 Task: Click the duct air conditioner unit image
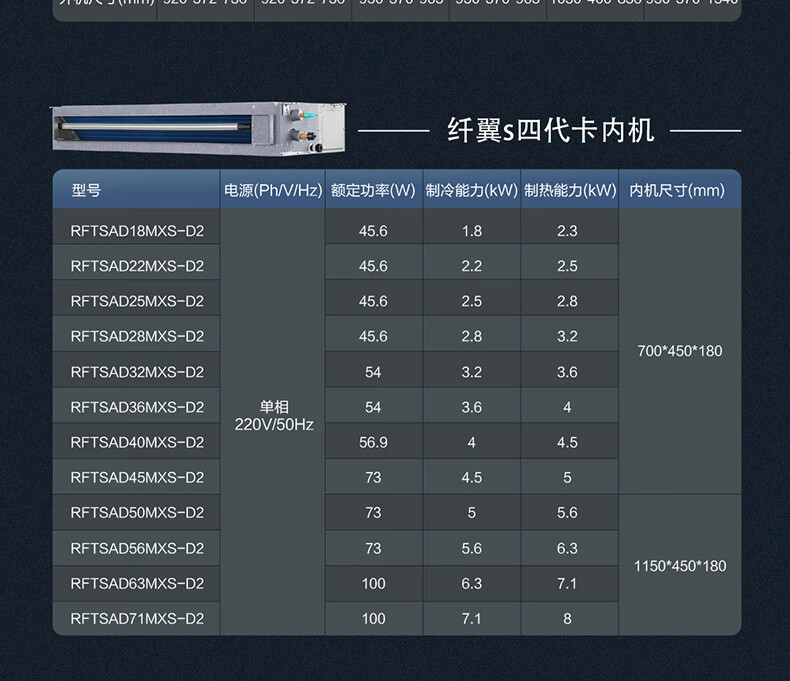pos(198,128)
